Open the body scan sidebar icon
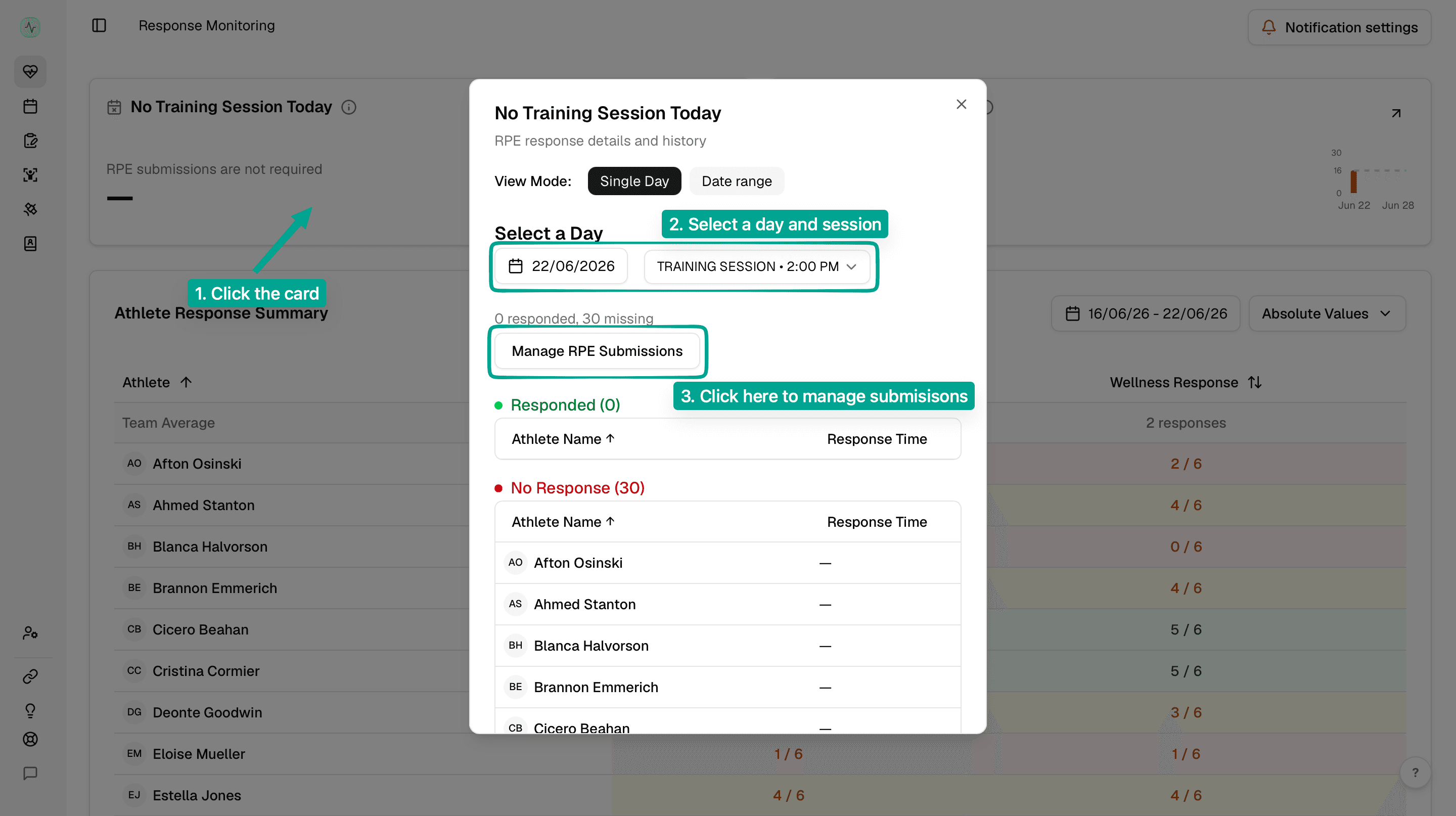This screenshot has width=1456, height=816. (x=30, y=175)
